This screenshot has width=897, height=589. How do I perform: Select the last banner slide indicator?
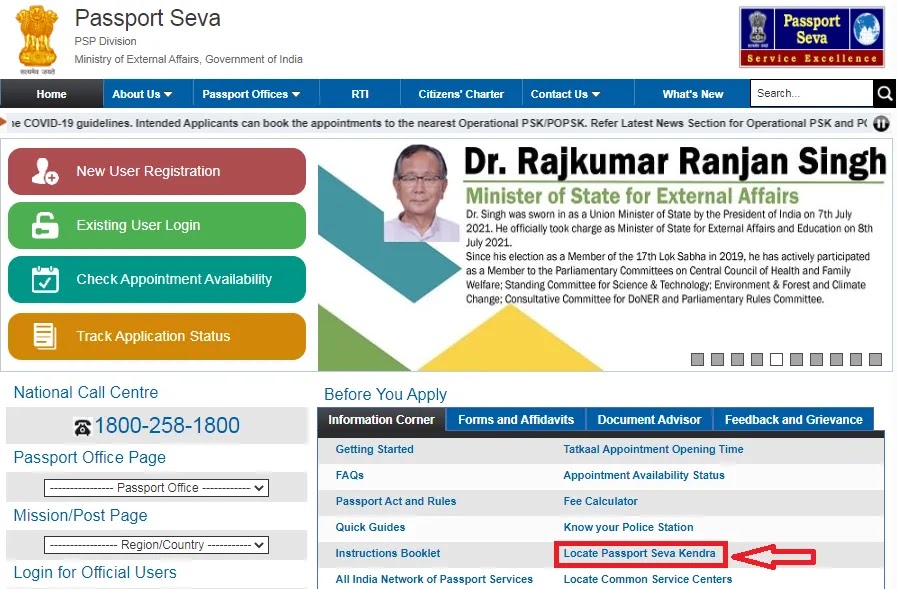(x=875, y=359)
